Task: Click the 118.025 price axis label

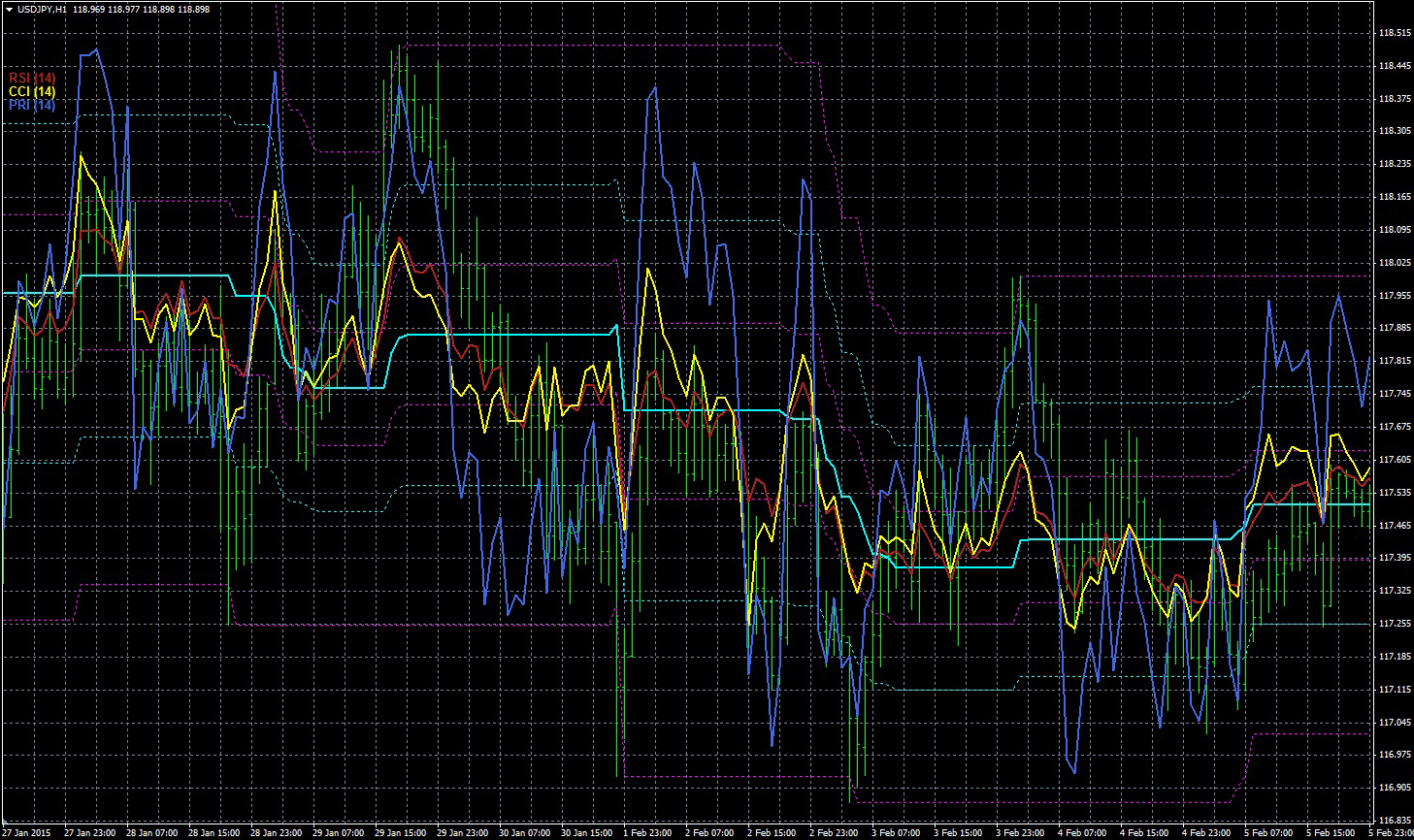Action: [1394, 263]
